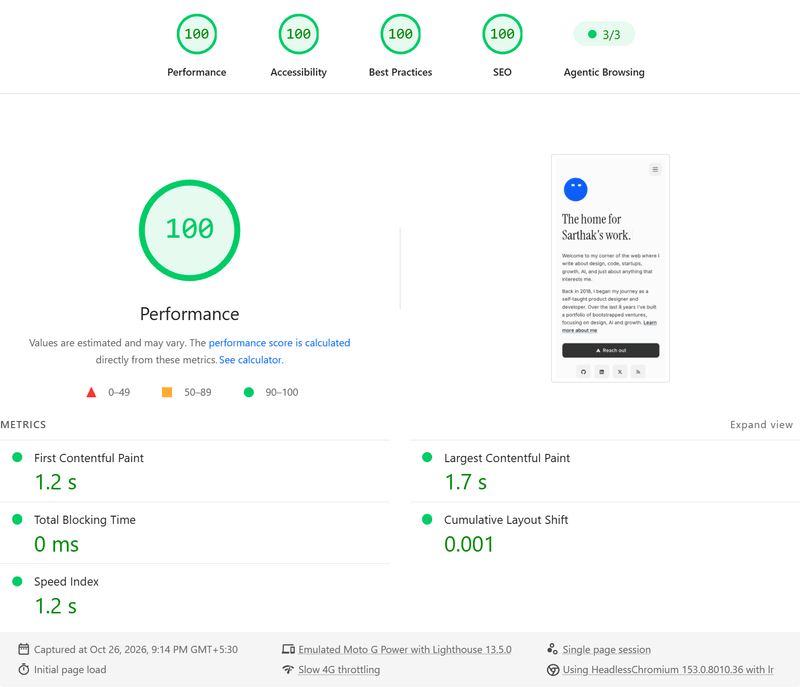Click the 1.7 s Largest Contentful Paint value
800x687 pixels.
(466, 482)
